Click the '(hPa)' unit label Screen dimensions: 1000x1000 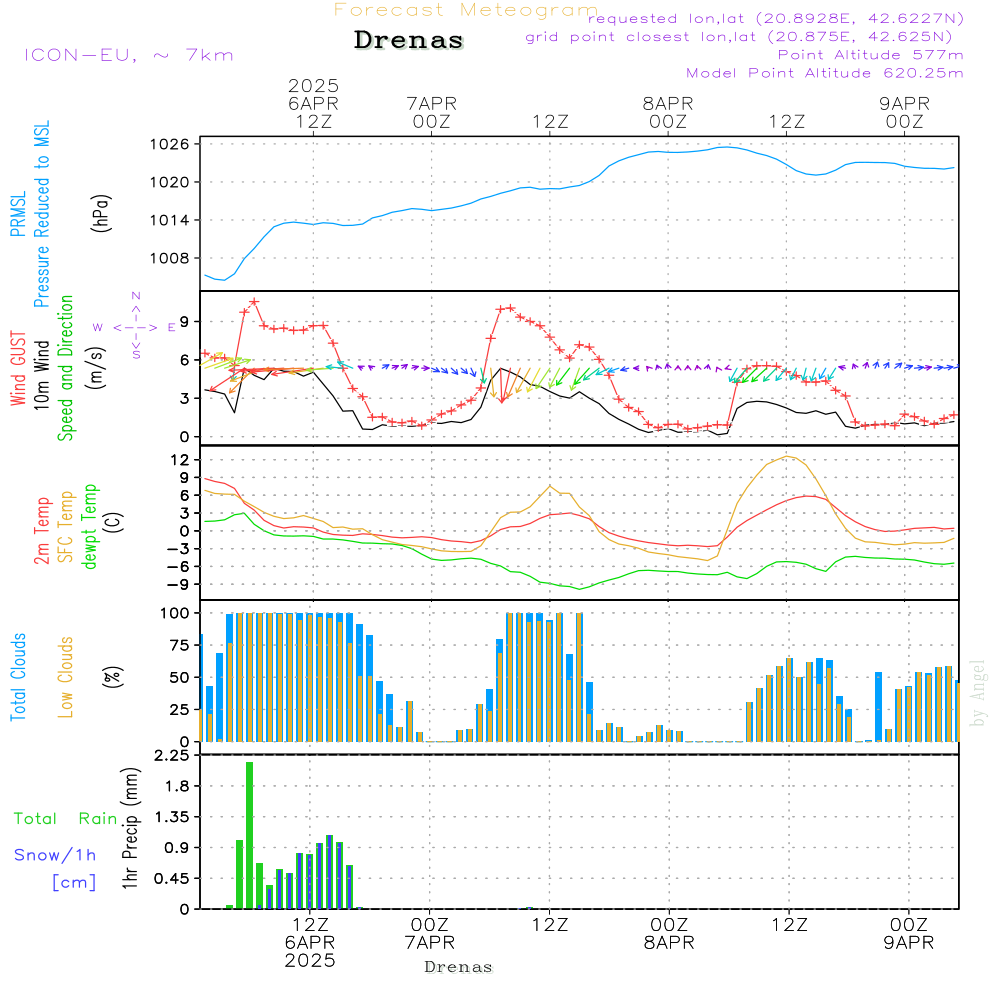(x=101, y=214)
